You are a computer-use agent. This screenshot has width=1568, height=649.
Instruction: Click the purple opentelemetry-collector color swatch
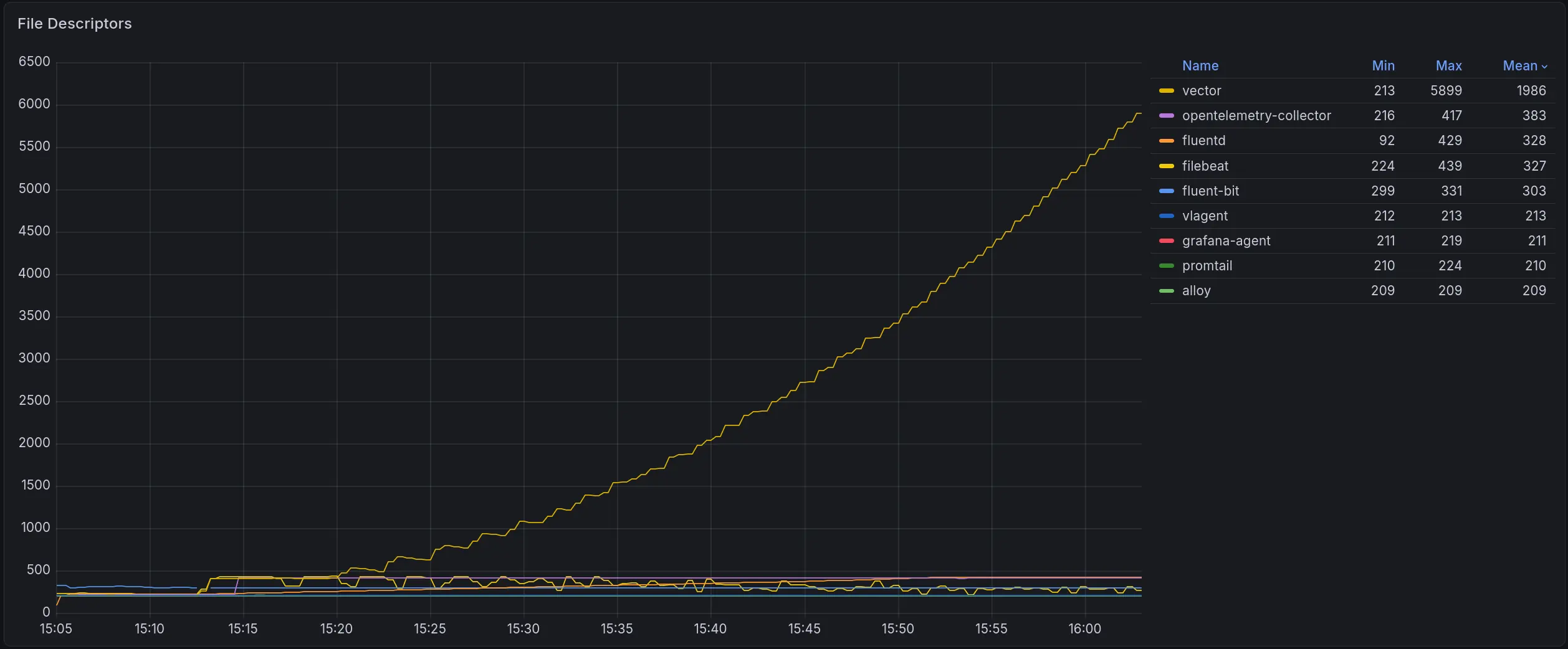(x=1166, y=116)
